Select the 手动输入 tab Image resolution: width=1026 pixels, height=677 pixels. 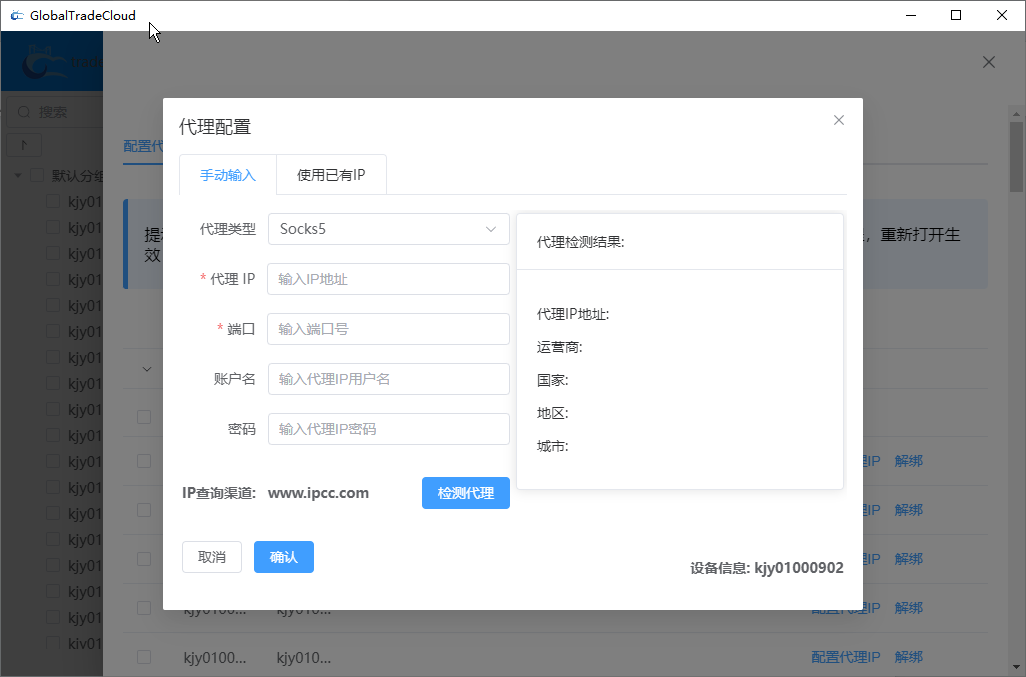pos(227,173)
